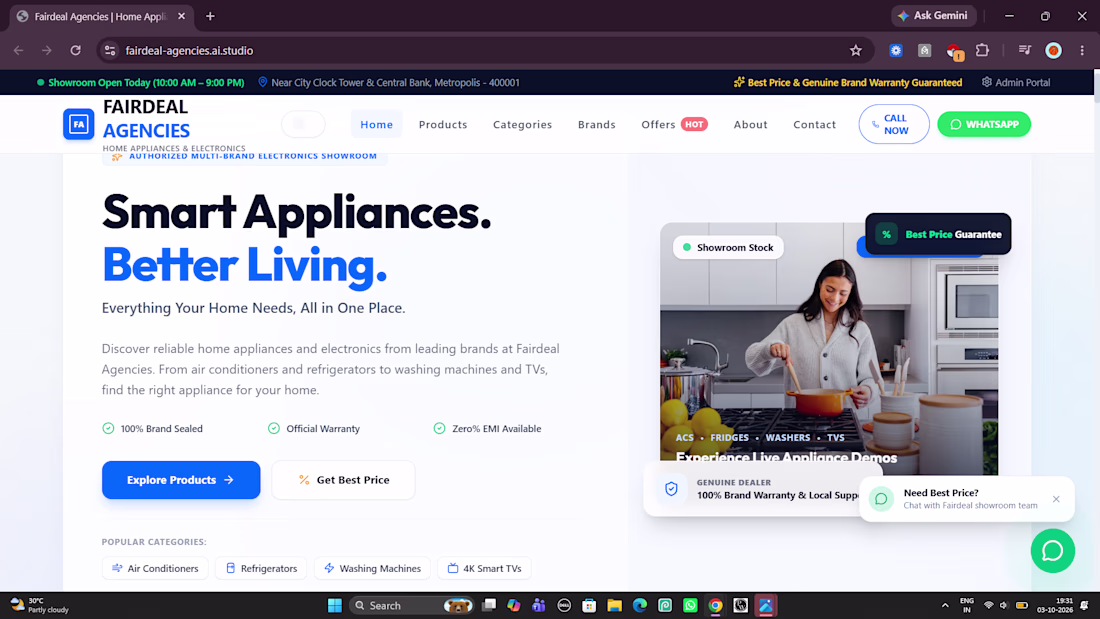Click the Ask Gemini button
1100x619 pixels.
[x=934, y=15]
